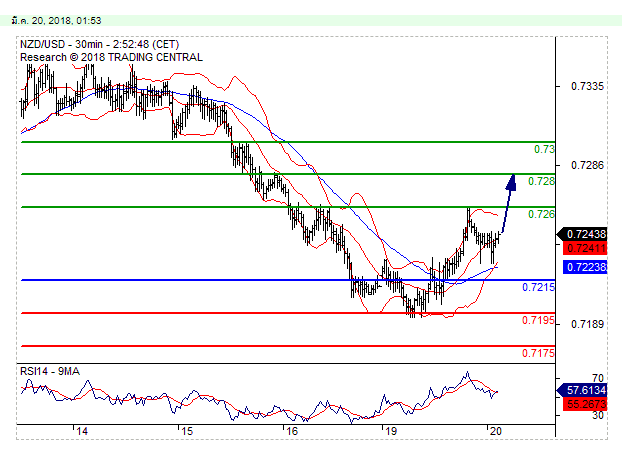This screenshot has height=455, width=622.
Task: Click the blue 0.72238 moving average tag
Action: pyautogui.click(x=585, y=267)
